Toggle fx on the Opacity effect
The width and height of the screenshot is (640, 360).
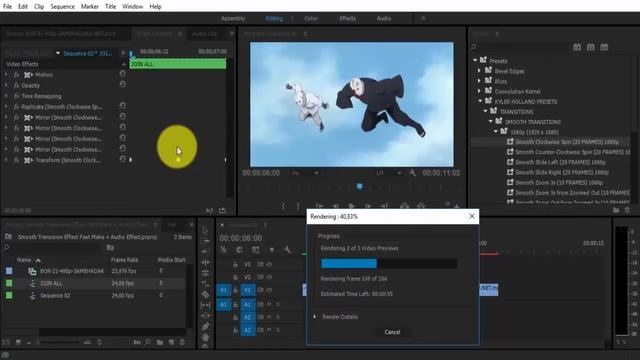point(16,85)
